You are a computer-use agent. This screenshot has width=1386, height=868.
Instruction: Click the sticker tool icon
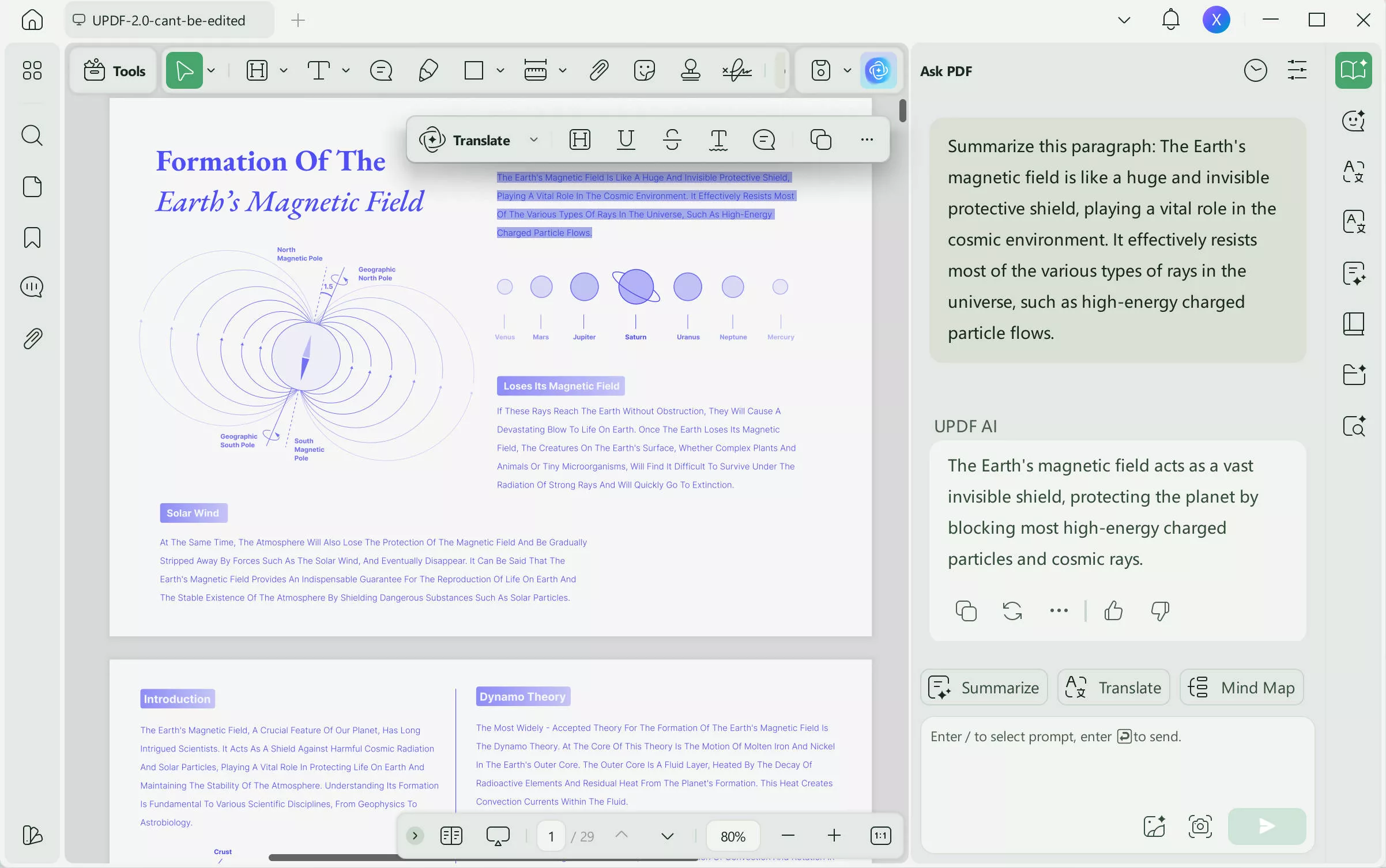click(x=644, y=71)
